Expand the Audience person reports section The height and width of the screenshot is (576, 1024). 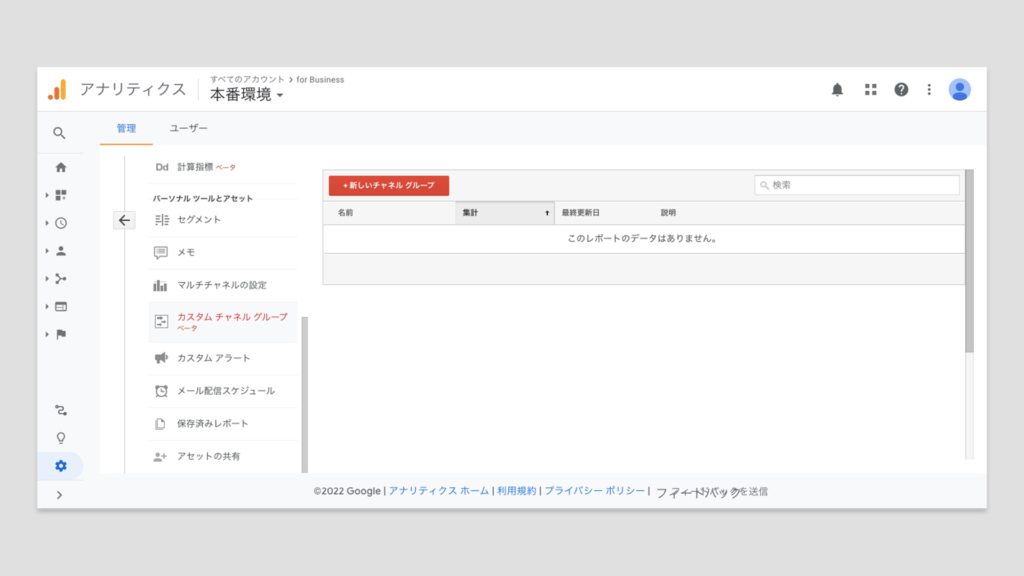tap(61, 251)
